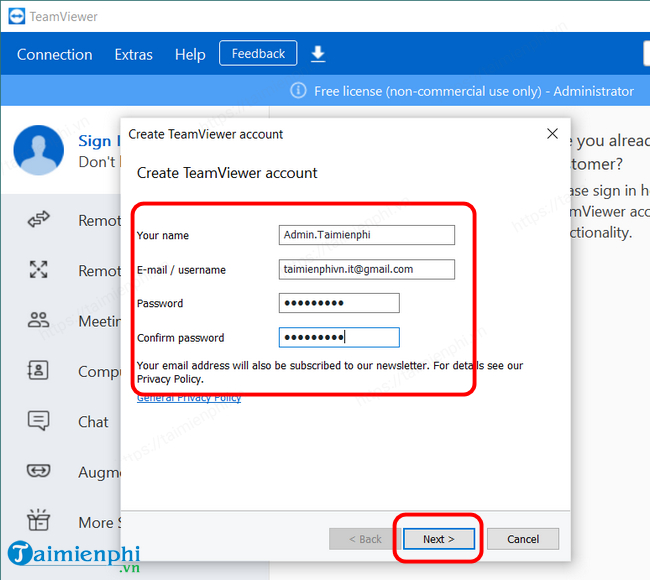Click the Sign In link in sidebar
This screenshot has height=580, width=650.
point(99,141)
